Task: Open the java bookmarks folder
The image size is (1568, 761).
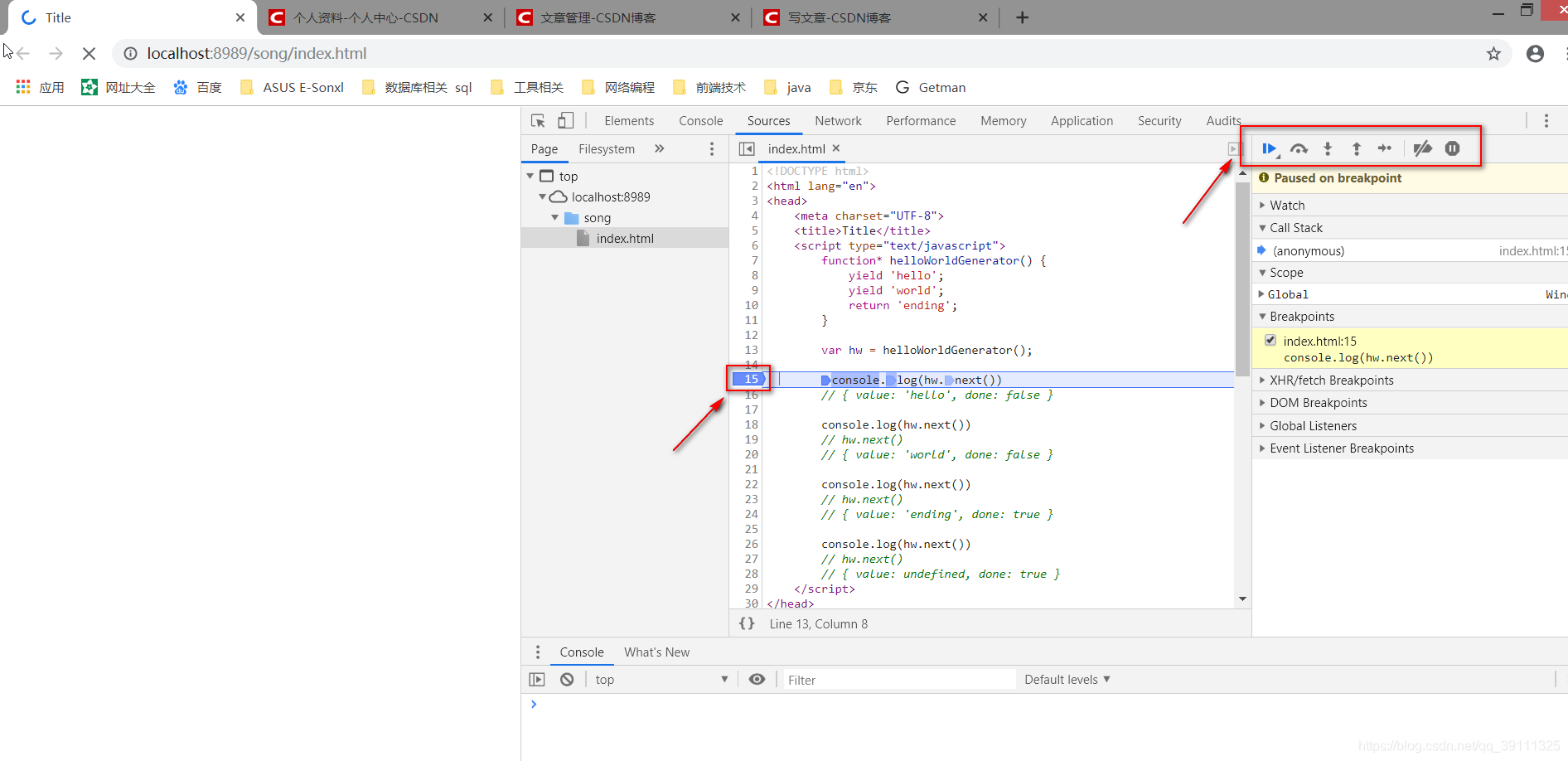Action: pyautogui.click(x=787, y=87)
